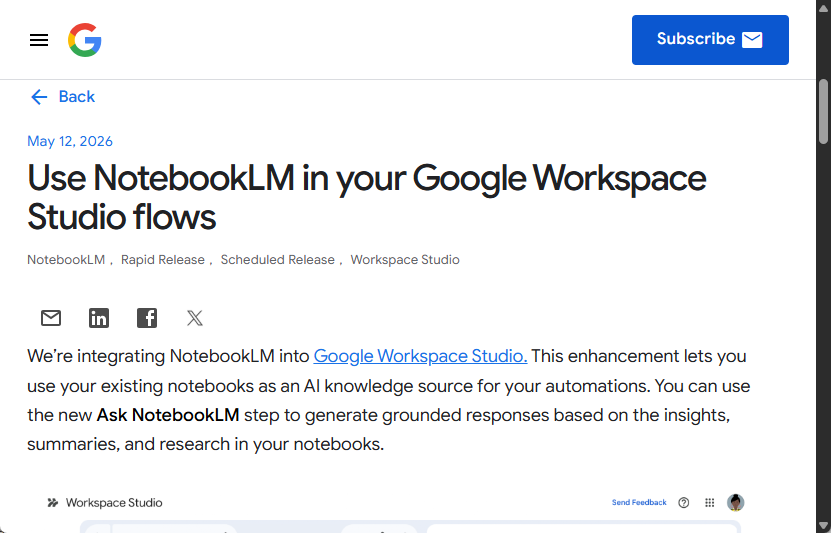
Task: Open the Google Workspace Studio link
Action: coord(420,356)
